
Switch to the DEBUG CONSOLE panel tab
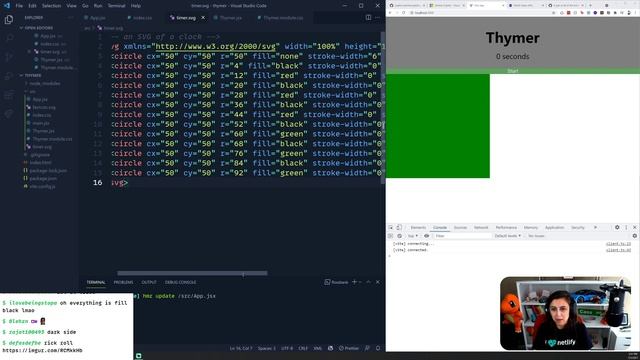[x=180, y=282]
